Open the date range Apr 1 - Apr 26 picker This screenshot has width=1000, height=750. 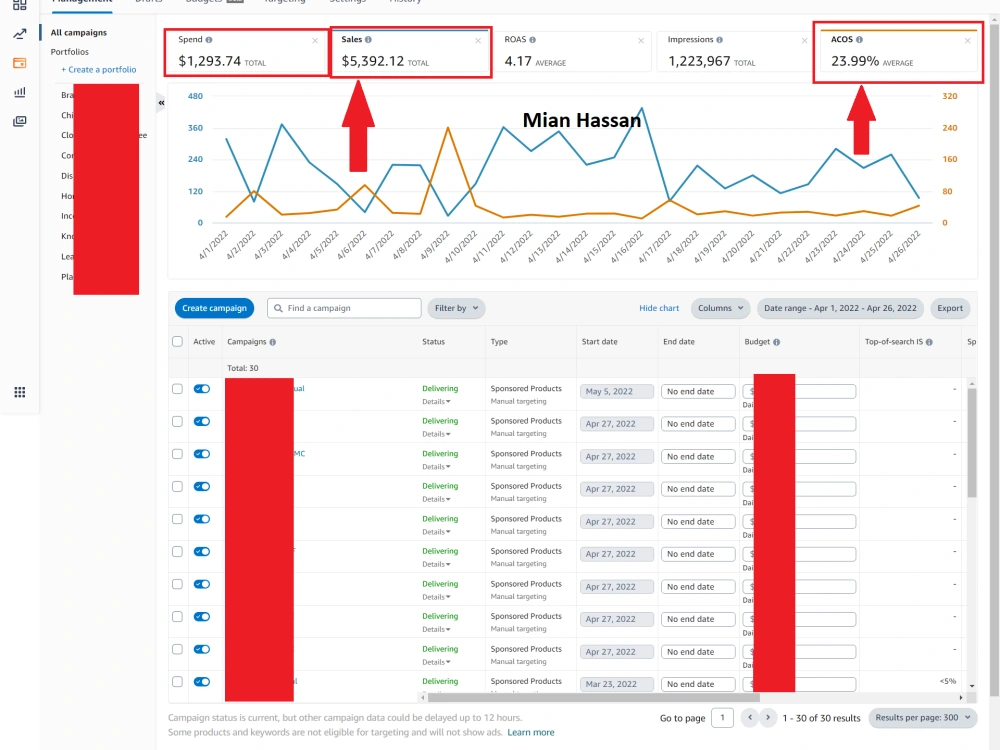[840, 308]
